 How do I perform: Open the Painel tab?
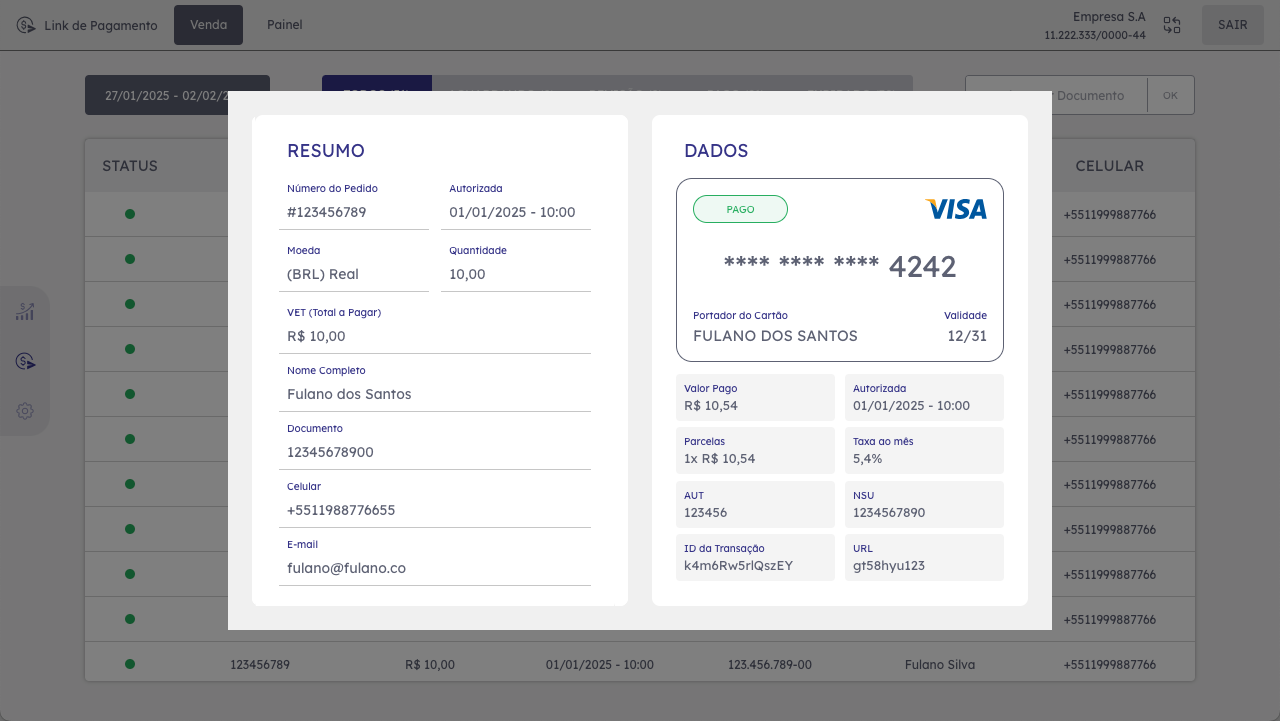coord(284,25)
